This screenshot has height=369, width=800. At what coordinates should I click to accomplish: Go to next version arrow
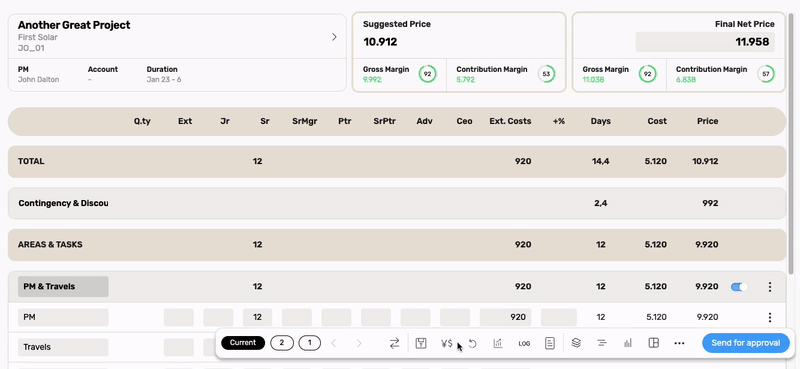click(x=359, y=343)
